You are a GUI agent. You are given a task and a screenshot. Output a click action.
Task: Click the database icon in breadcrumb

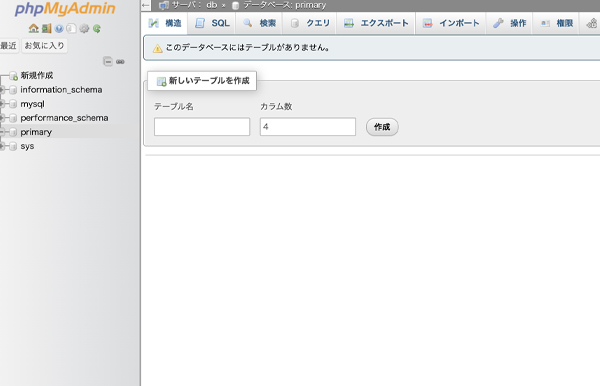pyautogui.click(x=236, y=5)
